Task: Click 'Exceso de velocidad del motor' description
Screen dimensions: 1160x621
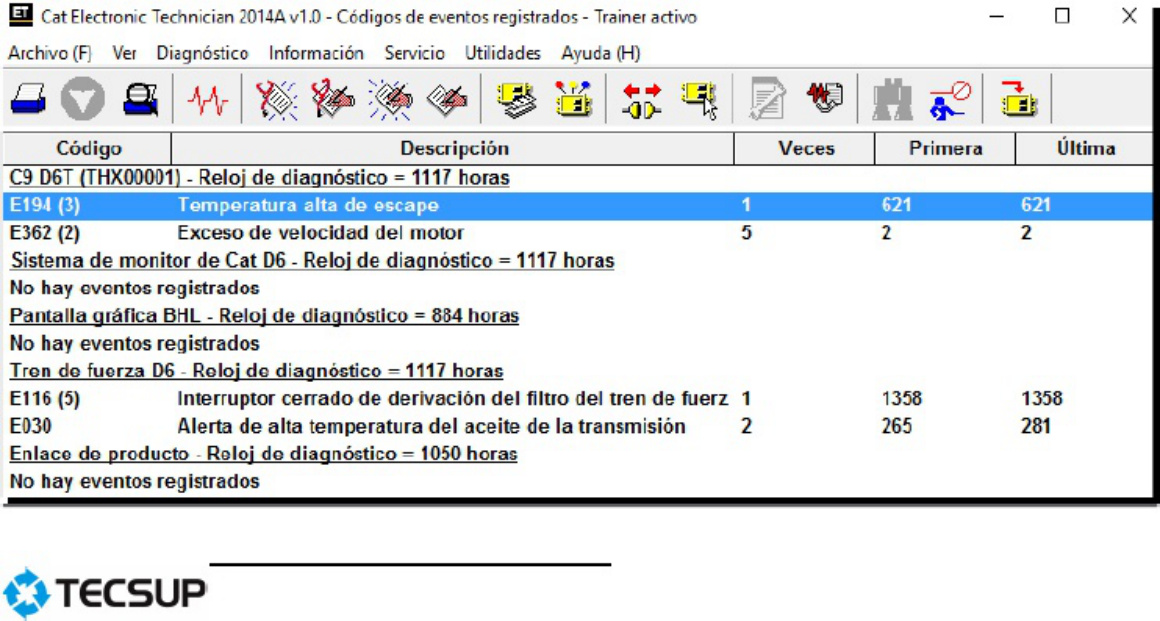Action: tap(320, 233)
